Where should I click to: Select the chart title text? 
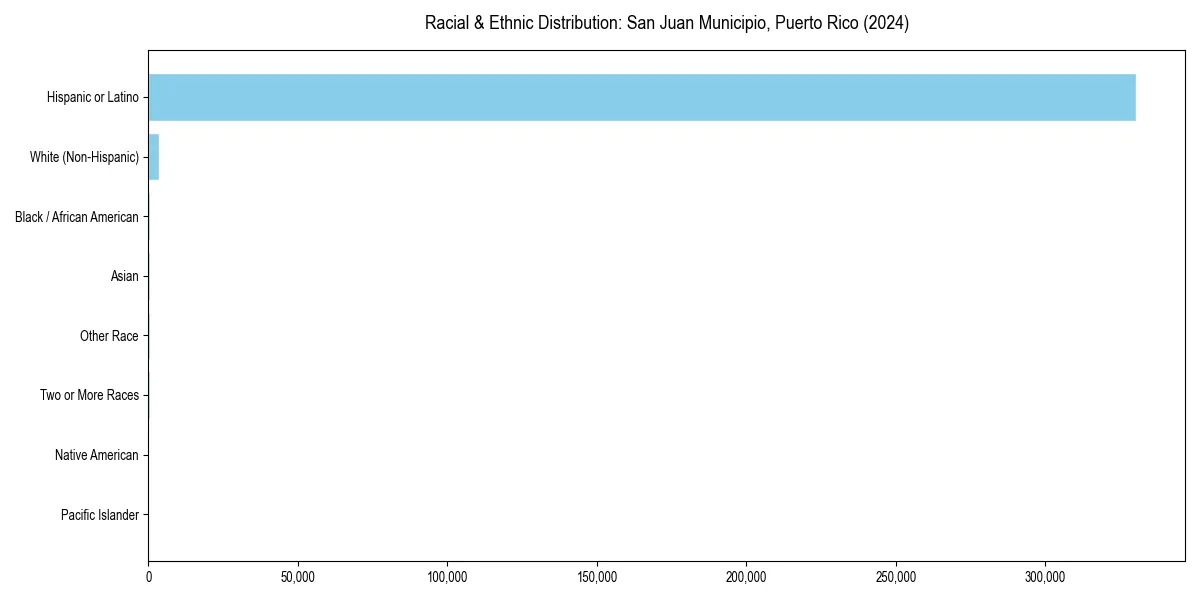pyautogui.click(x=667, y=22)
